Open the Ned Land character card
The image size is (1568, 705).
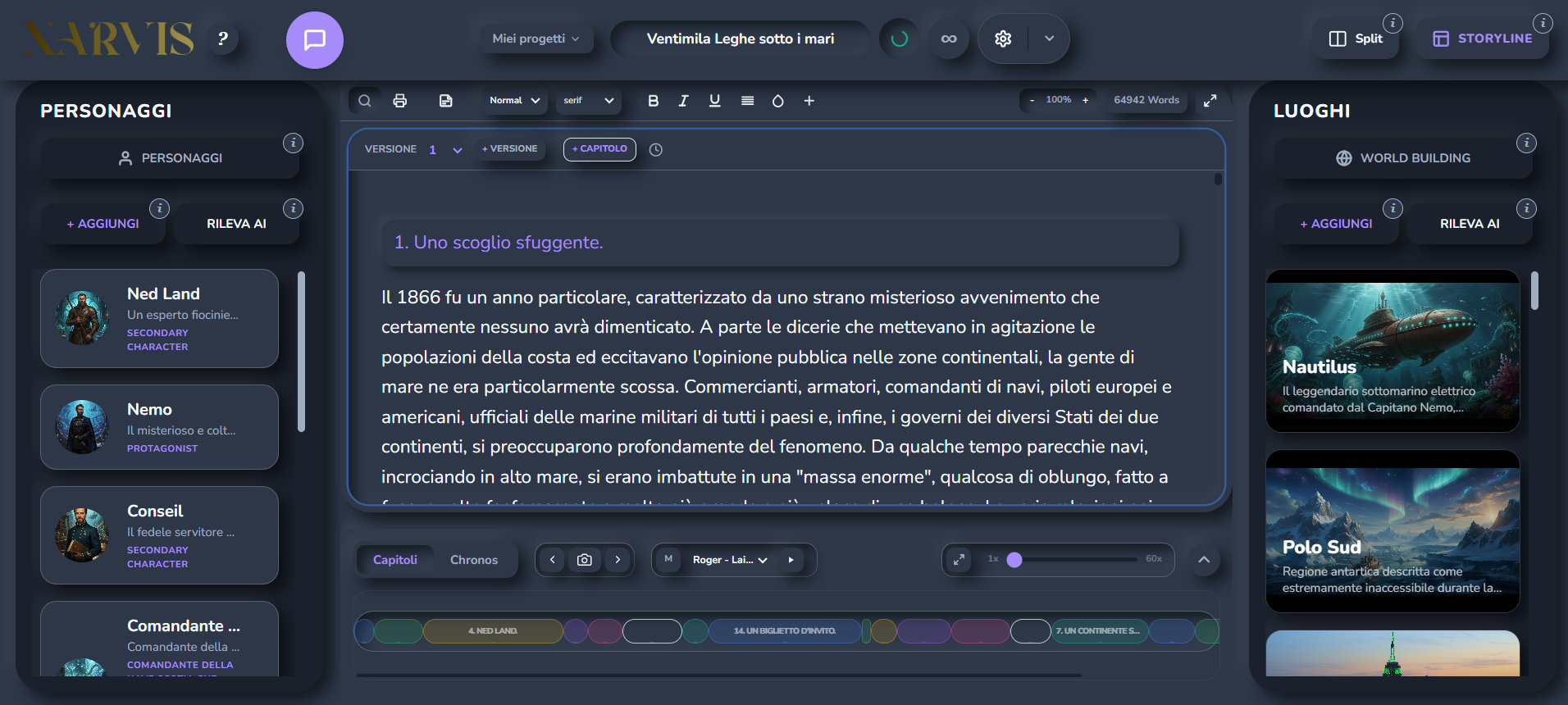pyautogui.click(x=159, y=318)
